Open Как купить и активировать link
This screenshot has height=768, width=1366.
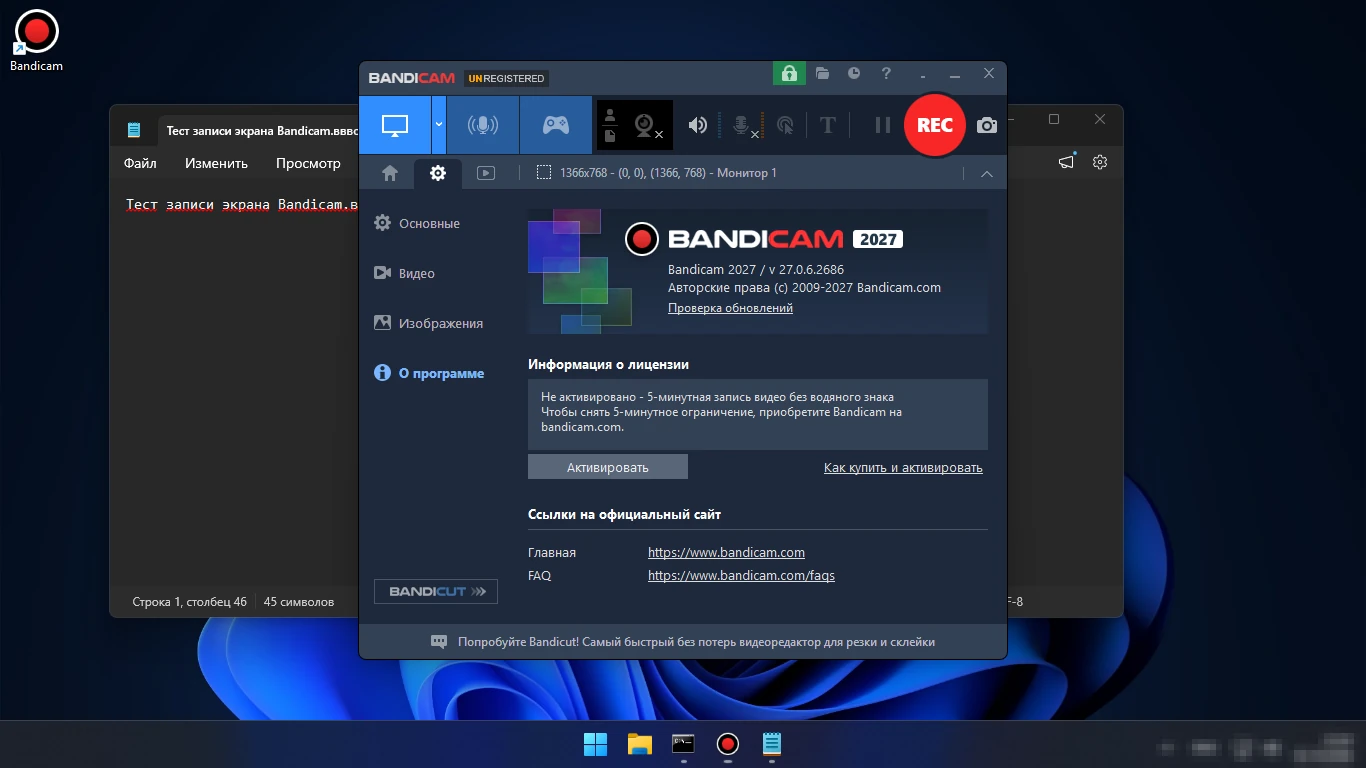pos(903,467)
